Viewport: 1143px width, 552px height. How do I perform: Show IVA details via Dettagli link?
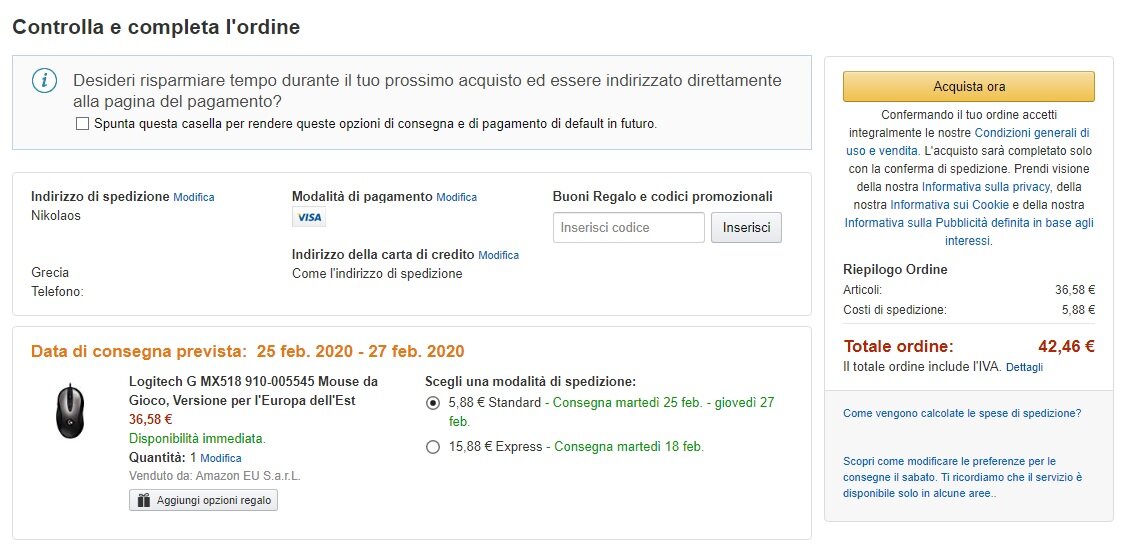tap(1024, 368)
